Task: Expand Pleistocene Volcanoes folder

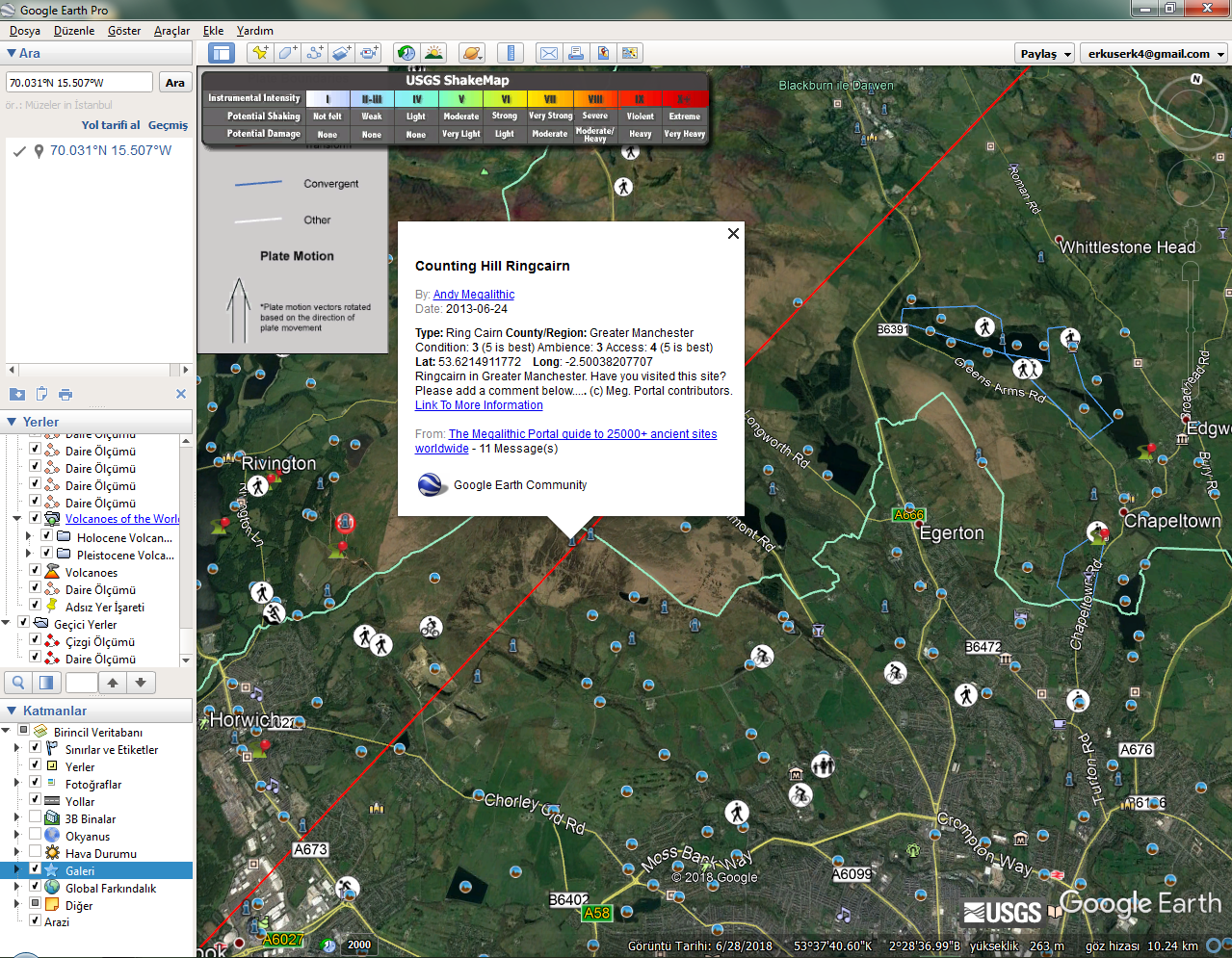Action: pos(28,554)
